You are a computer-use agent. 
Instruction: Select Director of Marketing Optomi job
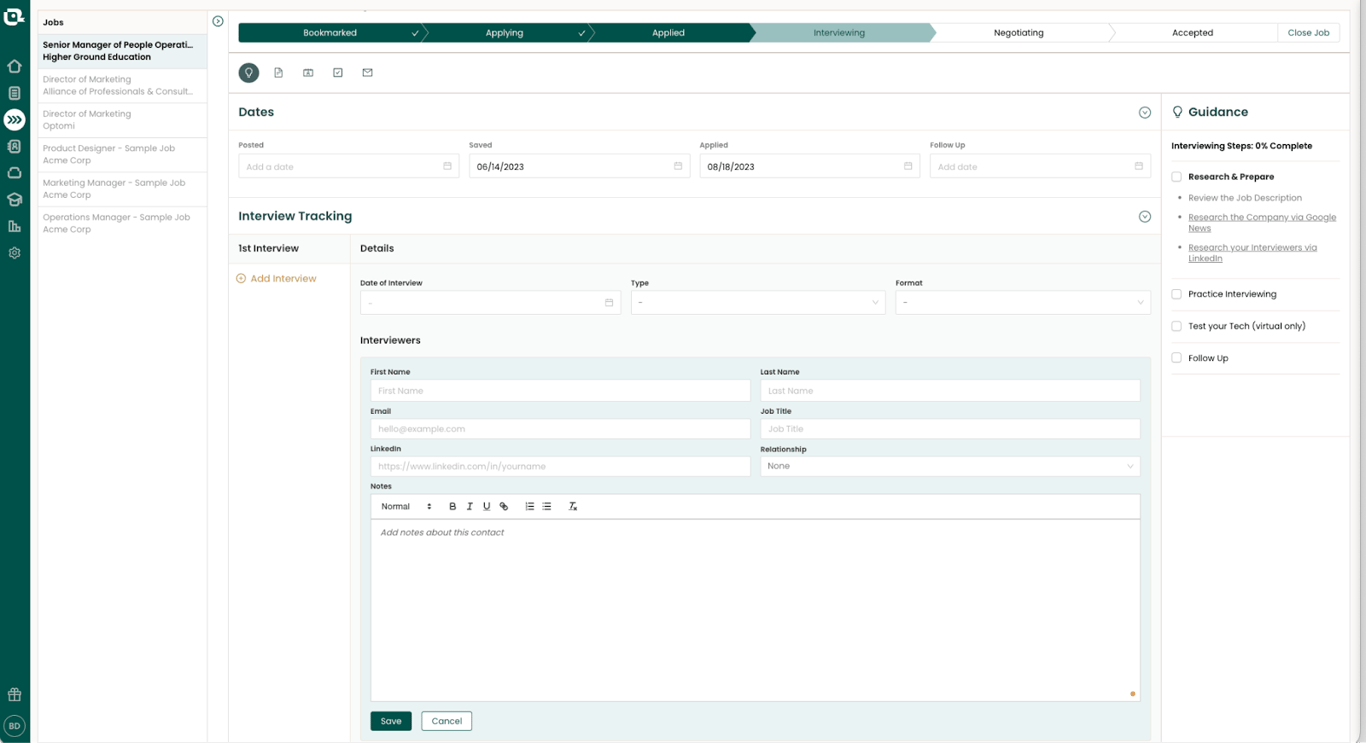[122, 120]
